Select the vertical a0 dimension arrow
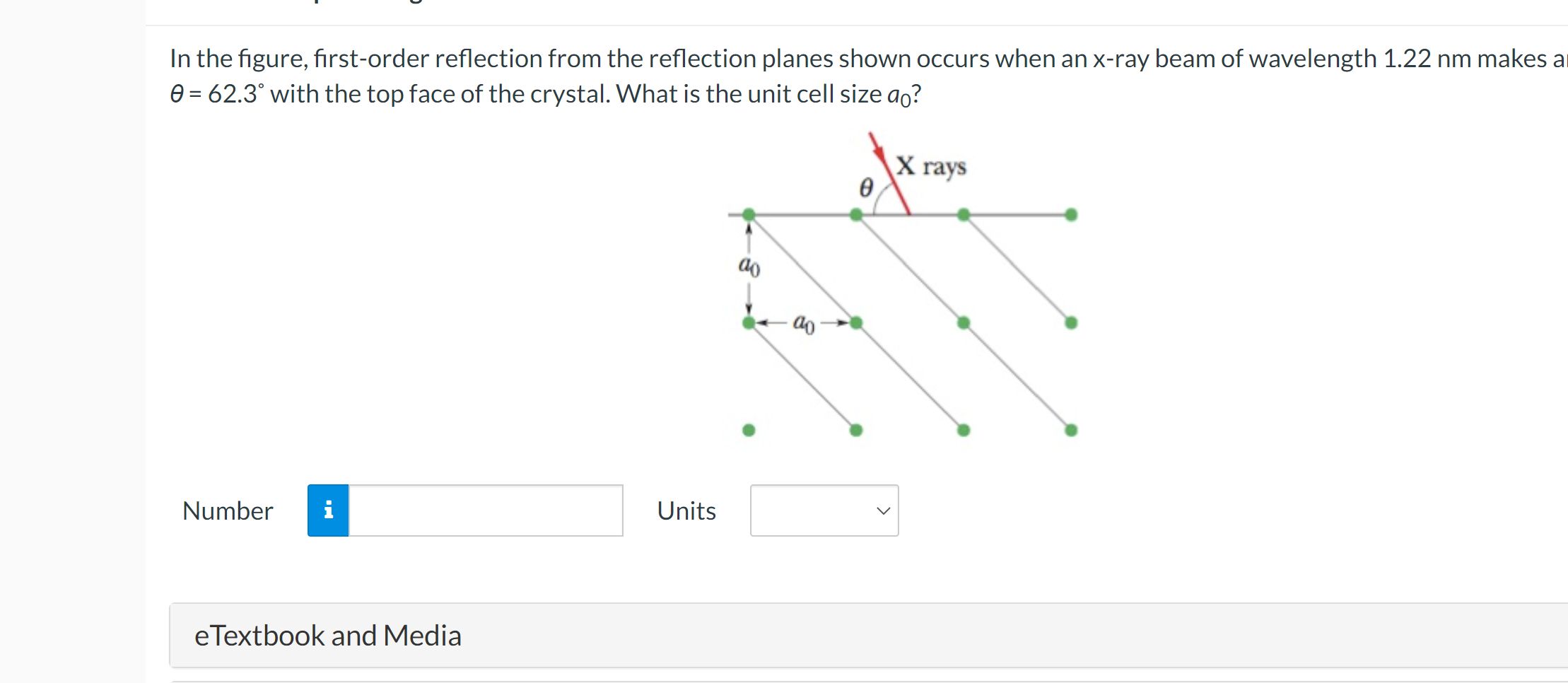The width and height of the screenshot is (1568, 683). coord(749,267)
